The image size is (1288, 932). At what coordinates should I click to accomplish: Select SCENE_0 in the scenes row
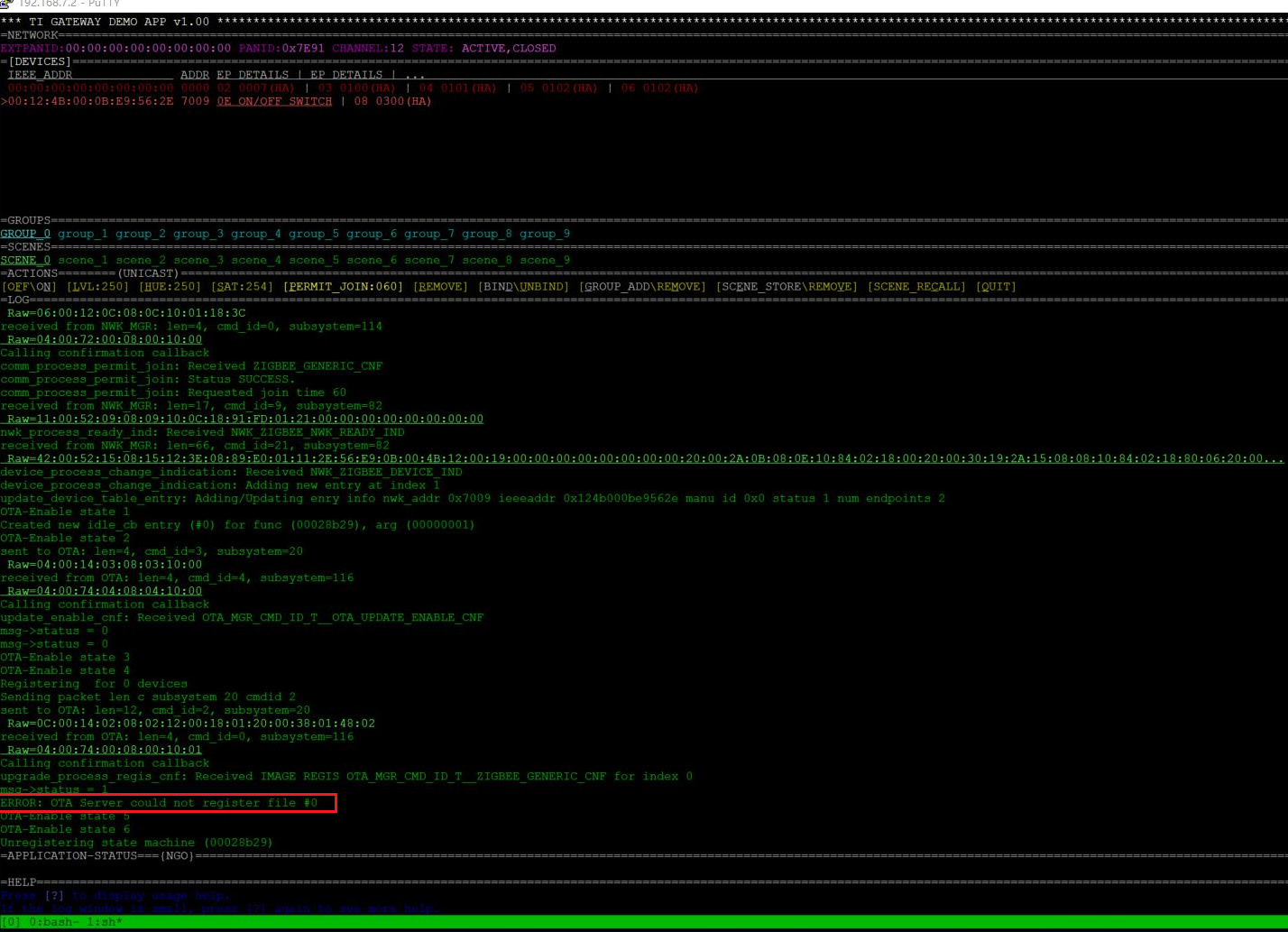(25, 260)
